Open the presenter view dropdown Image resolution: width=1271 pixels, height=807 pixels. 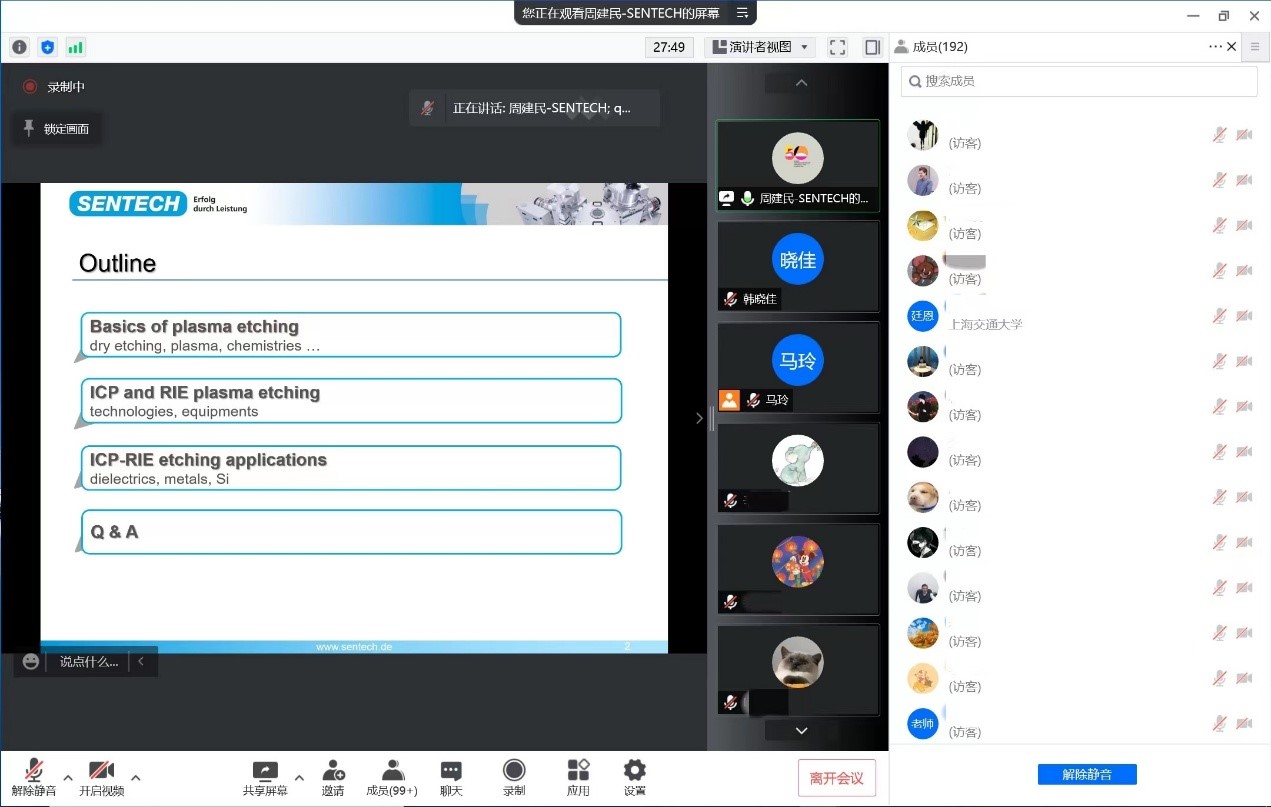click(x=760, y=47)
